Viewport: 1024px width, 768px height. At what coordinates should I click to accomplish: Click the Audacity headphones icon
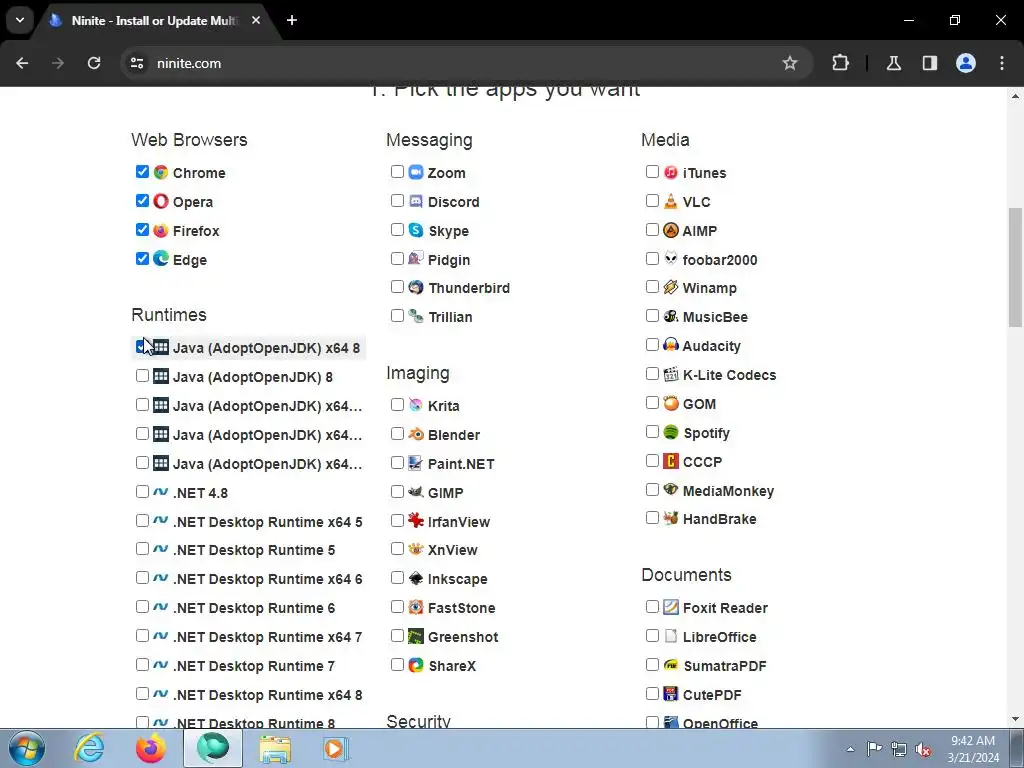tap(671, 345)
